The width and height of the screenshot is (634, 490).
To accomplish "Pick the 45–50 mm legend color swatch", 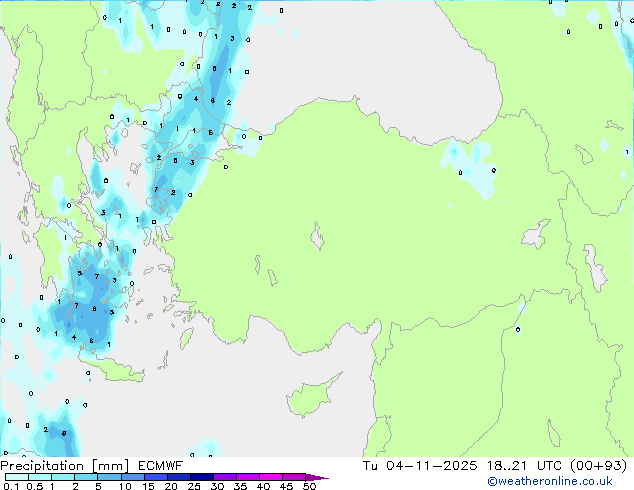I will 294,477.
